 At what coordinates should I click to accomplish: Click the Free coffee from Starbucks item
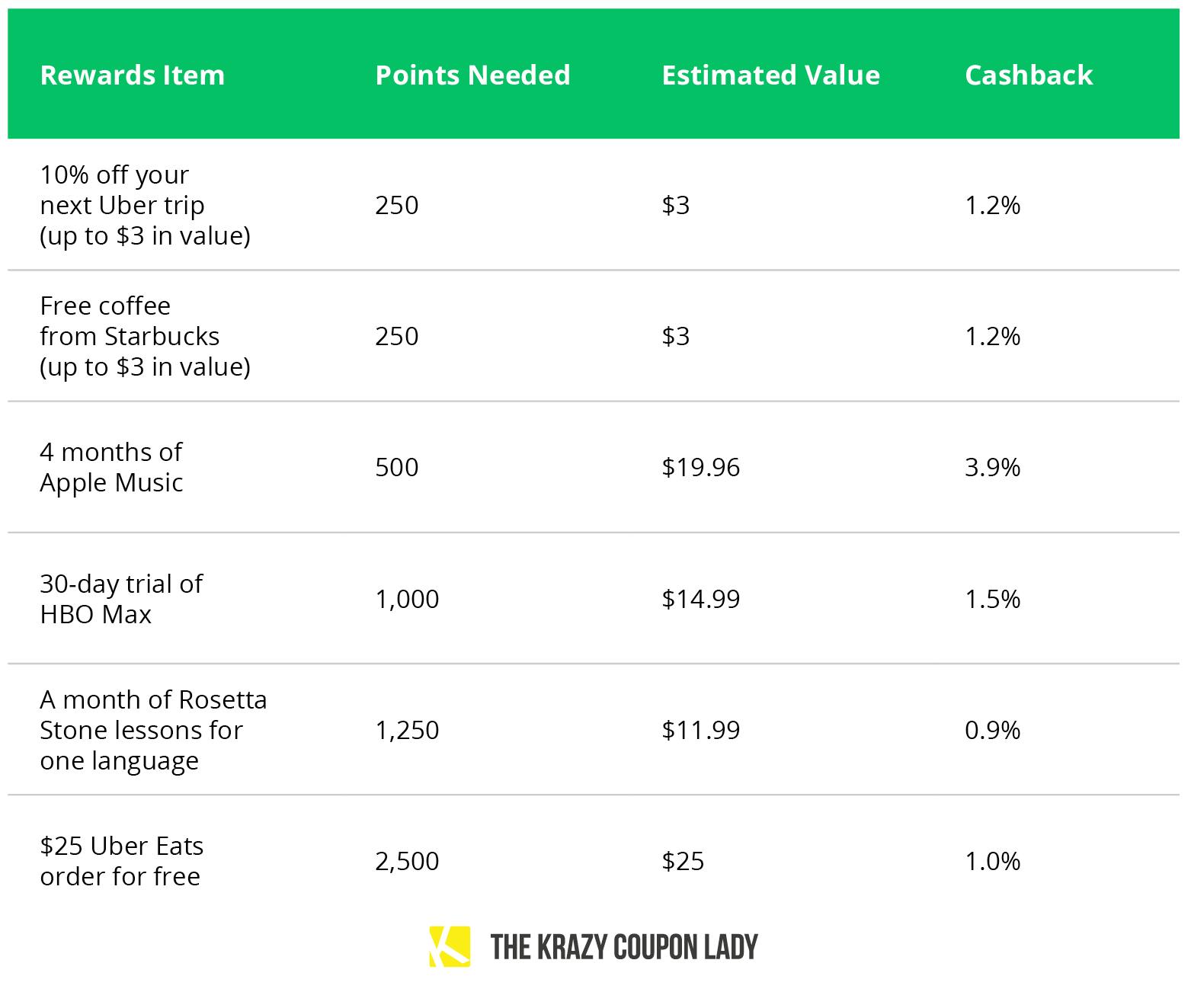coord(145,336)
